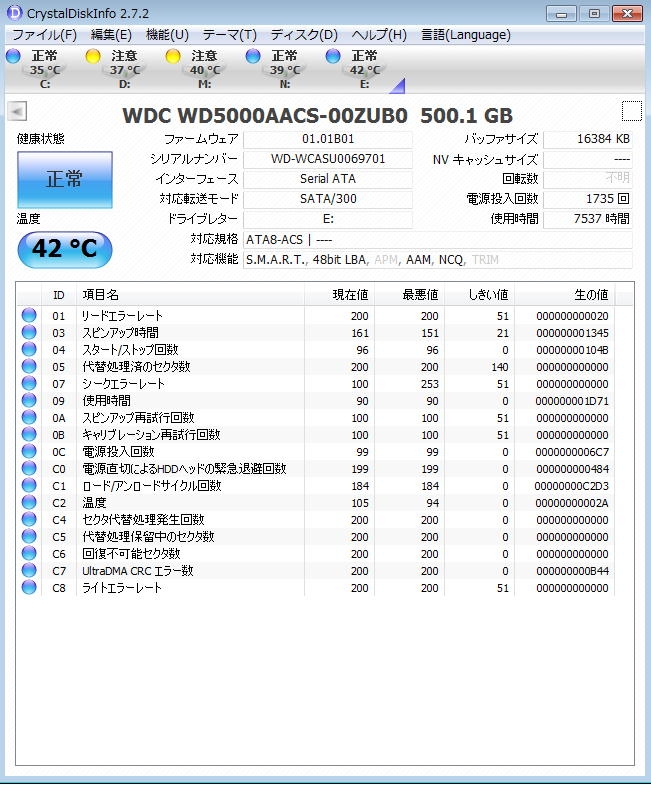
Task: Click the serial number WD-WCASU0069701 field
Action: pos(328,159)
